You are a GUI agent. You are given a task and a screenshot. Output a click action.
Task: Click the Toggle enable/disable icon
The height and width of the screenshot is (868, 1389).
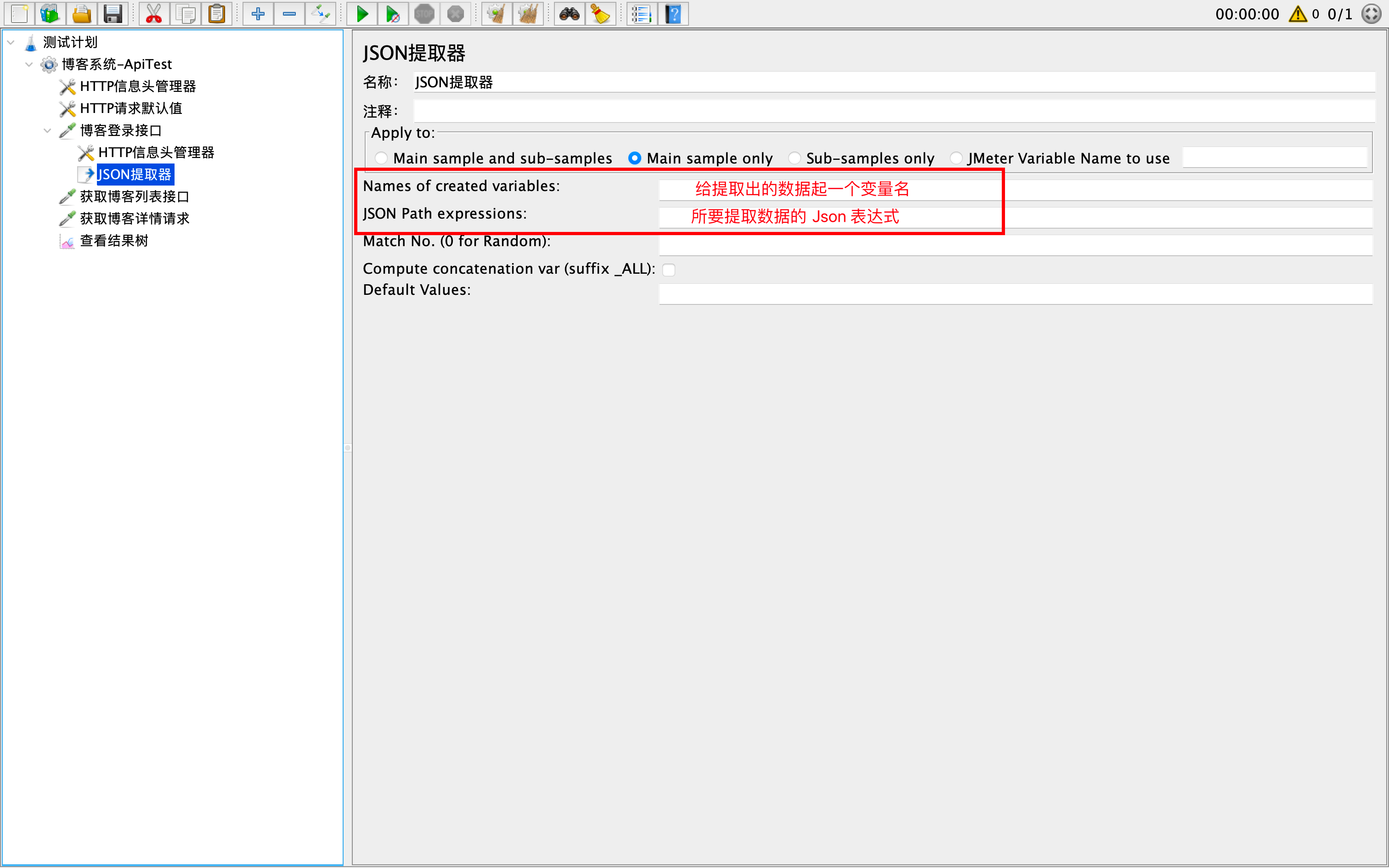[x=320, y=14]
